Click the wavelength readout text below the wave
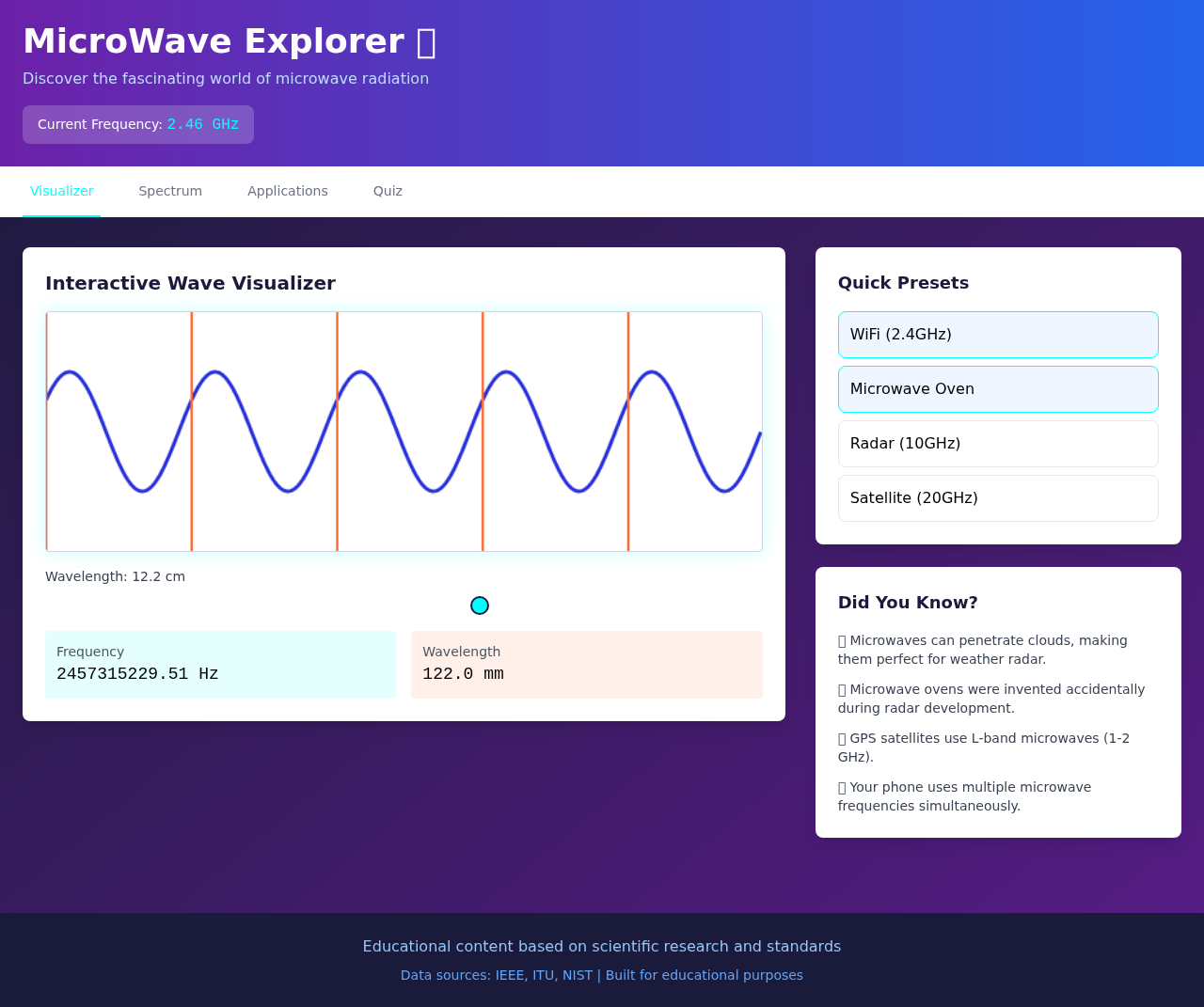1204x1007 pixels. (x=115, y=576)
